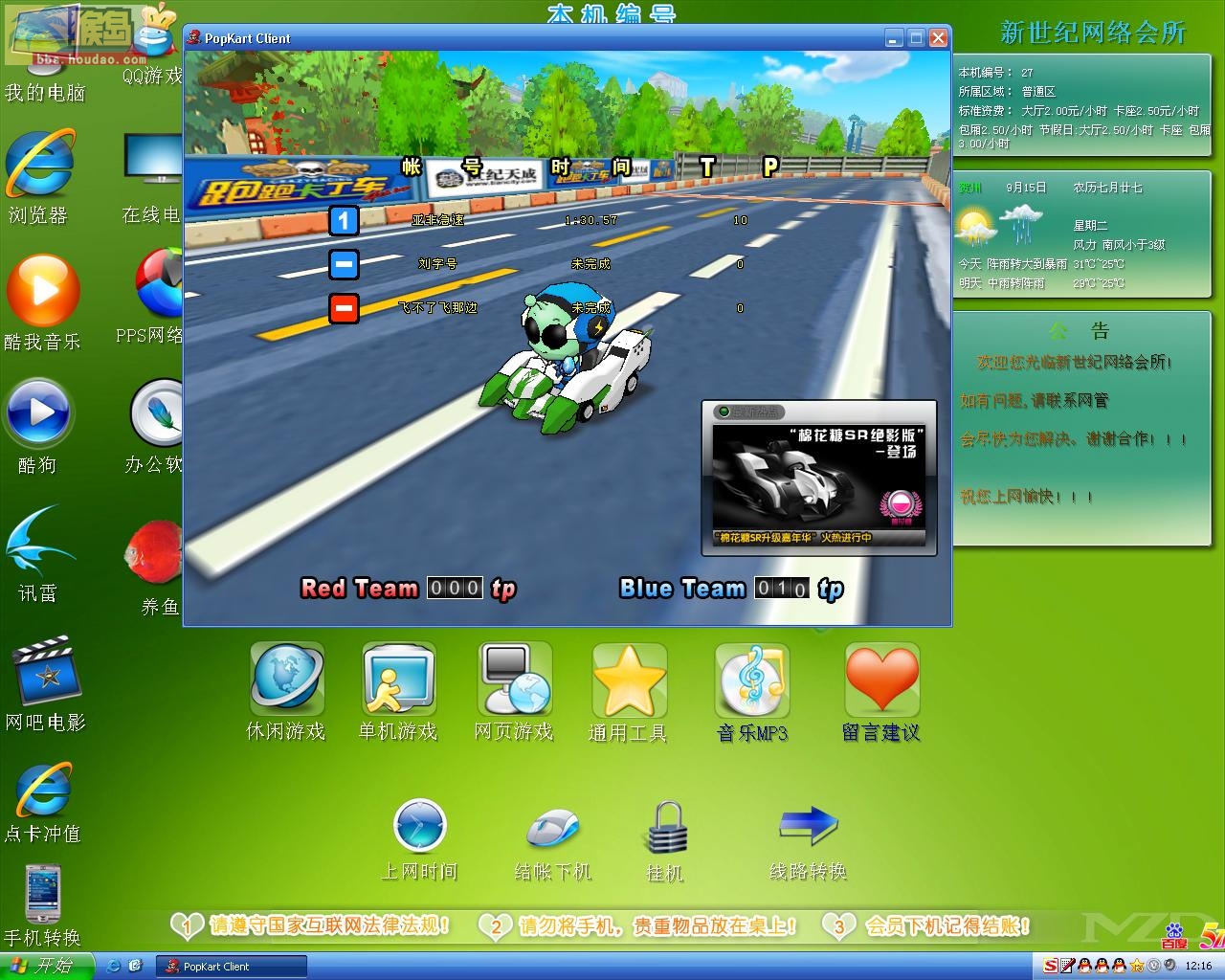The height and width of the screenshot is (980, 1225).
Task: Click 标准资费 pricing line
Action: (x=1080, y=111)
